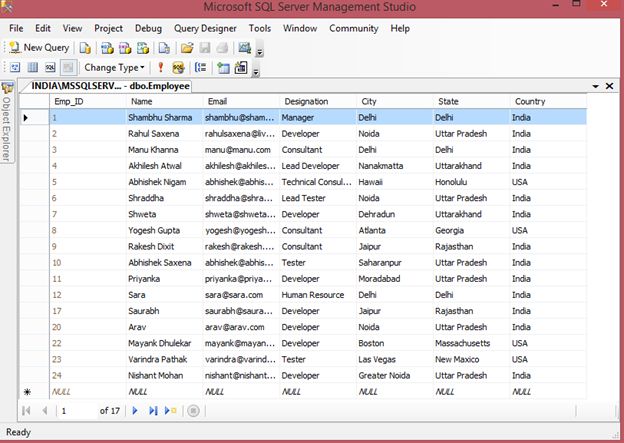This screenshot has height=443, width=624.
Task: Open the active files dropdown arrow by tab
Action: tap(596, 87)
